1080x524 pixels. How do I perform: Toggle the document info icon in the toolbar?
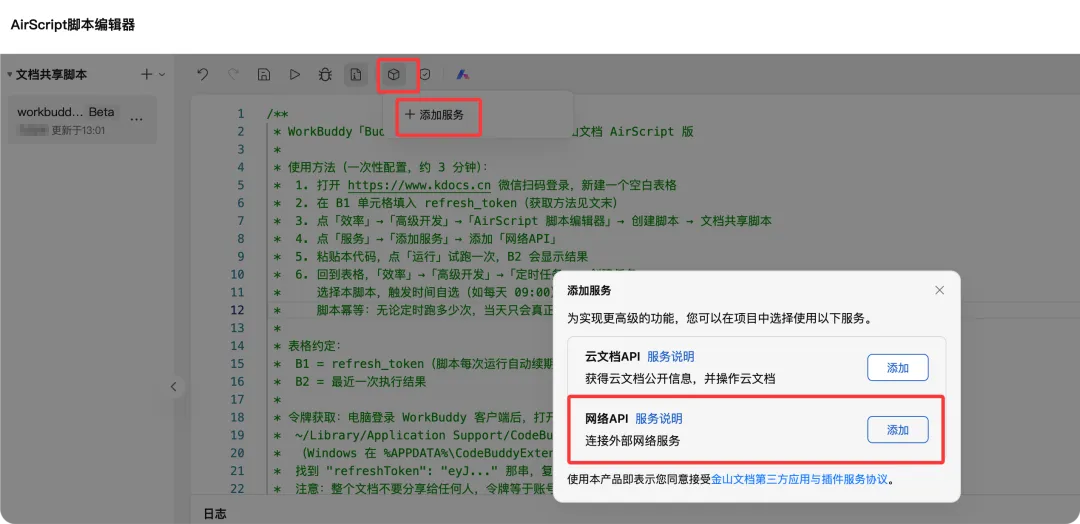[x=355, y=74]
